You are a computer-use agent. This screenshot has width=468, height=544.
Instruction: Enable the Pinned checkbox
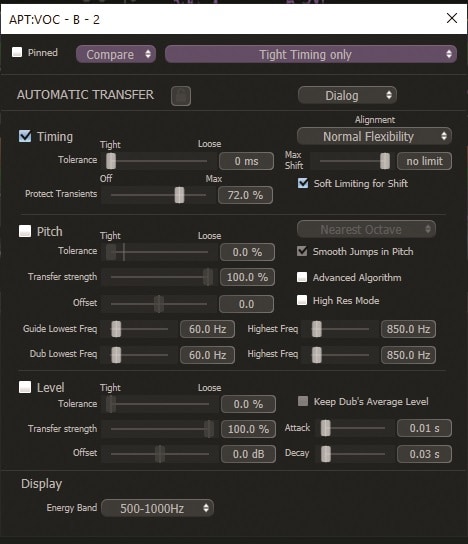[x=17, y=52]
